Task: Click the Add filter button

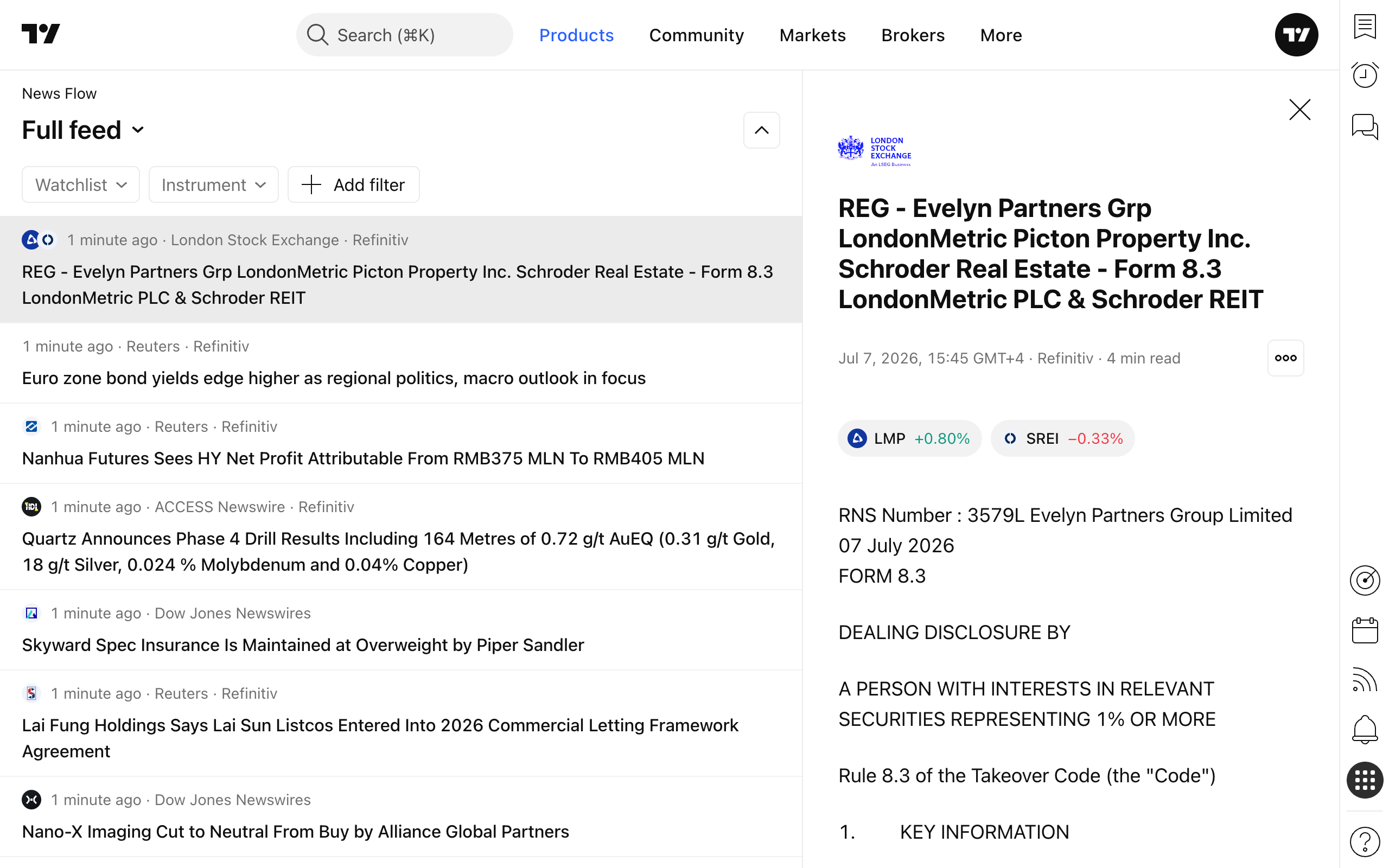Action: pyautogui.click(x=354, y=185)
